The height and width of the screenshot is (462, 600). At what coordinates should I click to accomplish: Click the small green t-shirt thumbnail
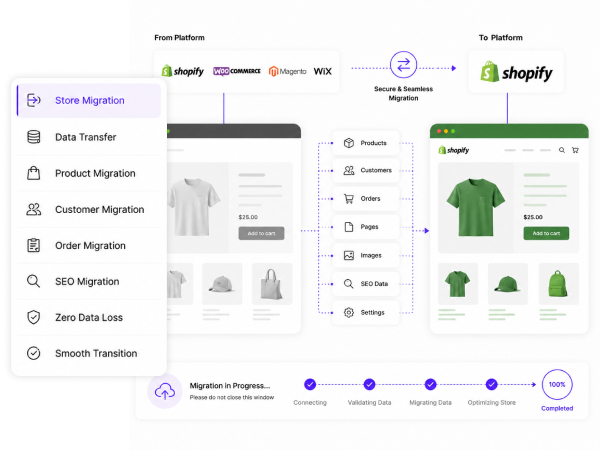tap(458, 284)
